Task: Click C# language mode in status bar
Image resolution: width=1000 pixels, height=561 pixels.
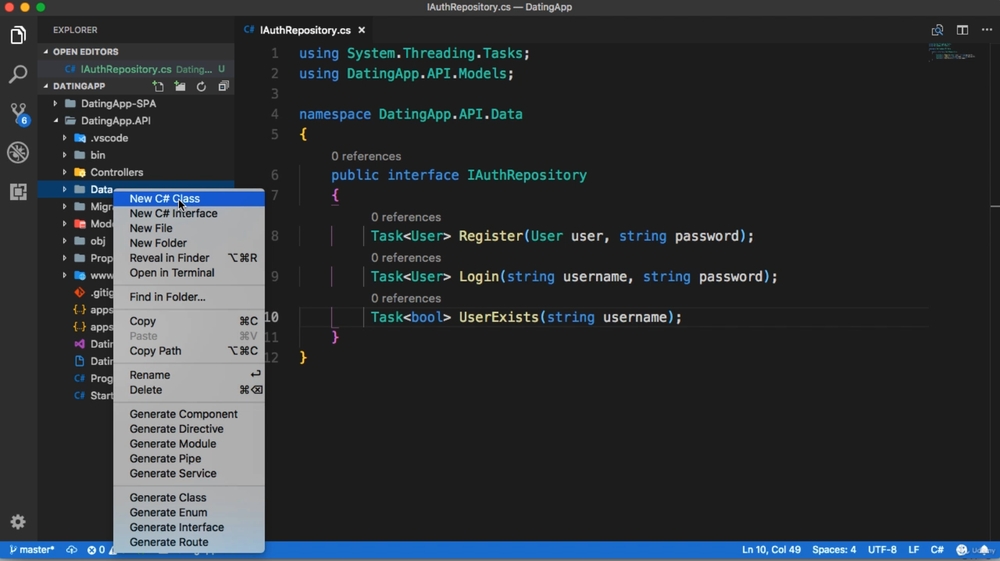Action: pyautogui.click(x=937, y=550)
